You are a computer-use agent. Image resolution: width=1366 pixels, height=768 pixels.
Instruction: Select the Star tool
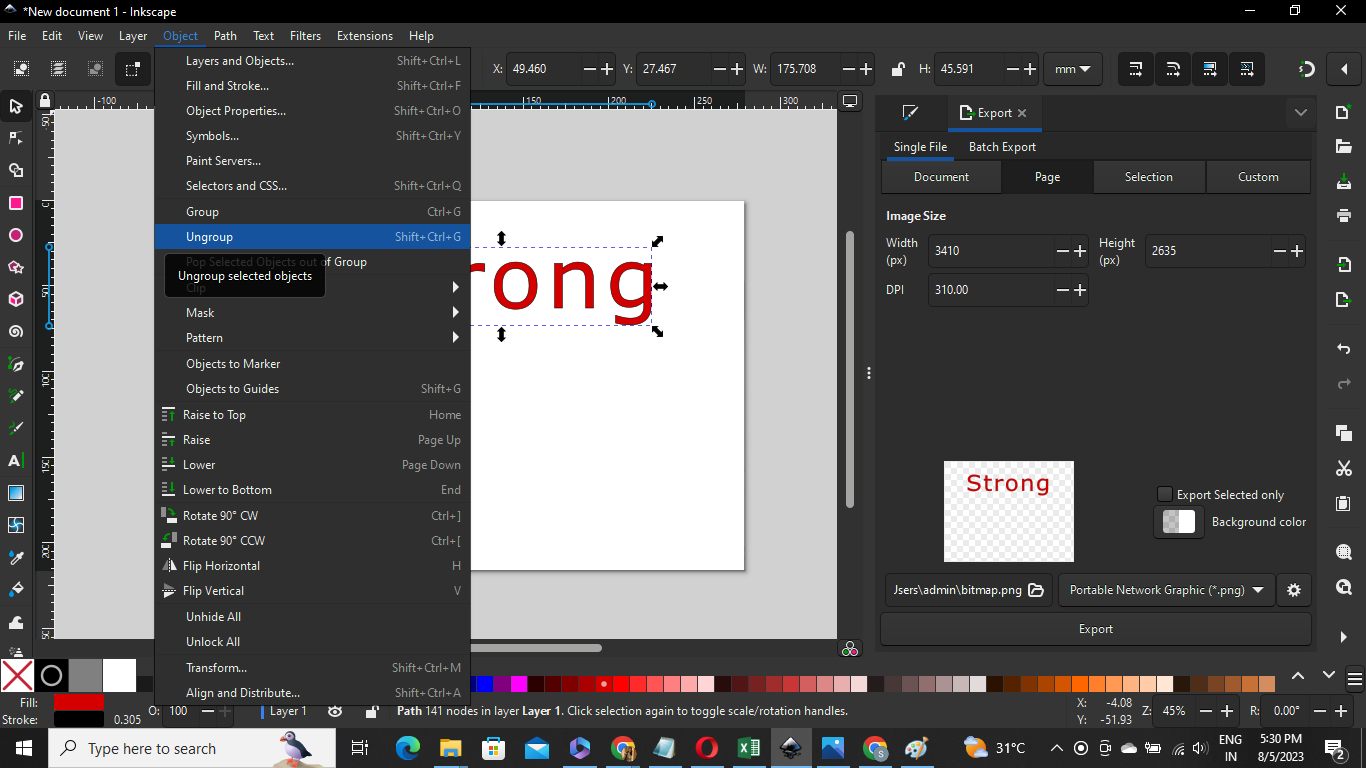tap(15, 267)
